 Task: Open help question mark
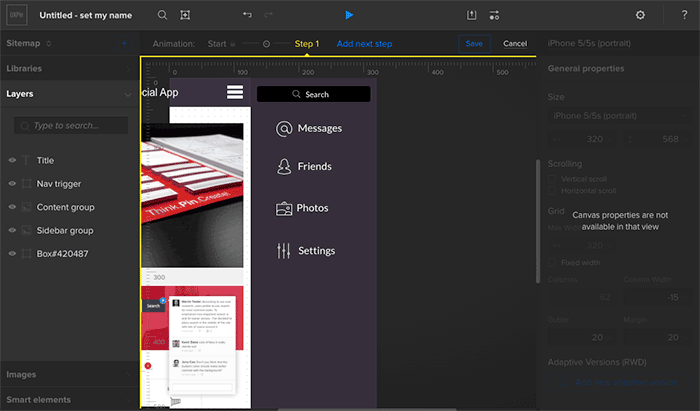684,15
